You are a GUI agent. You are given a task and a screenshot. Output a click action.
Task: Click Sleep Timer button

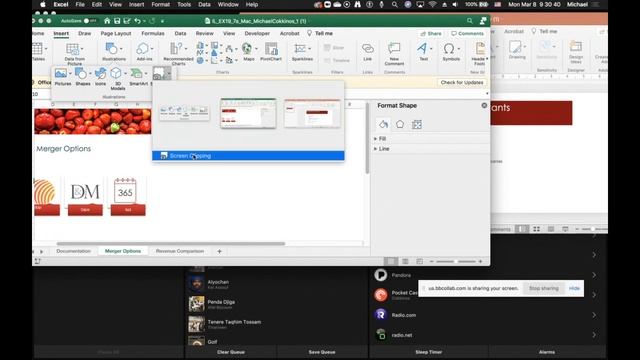(429, 352)
